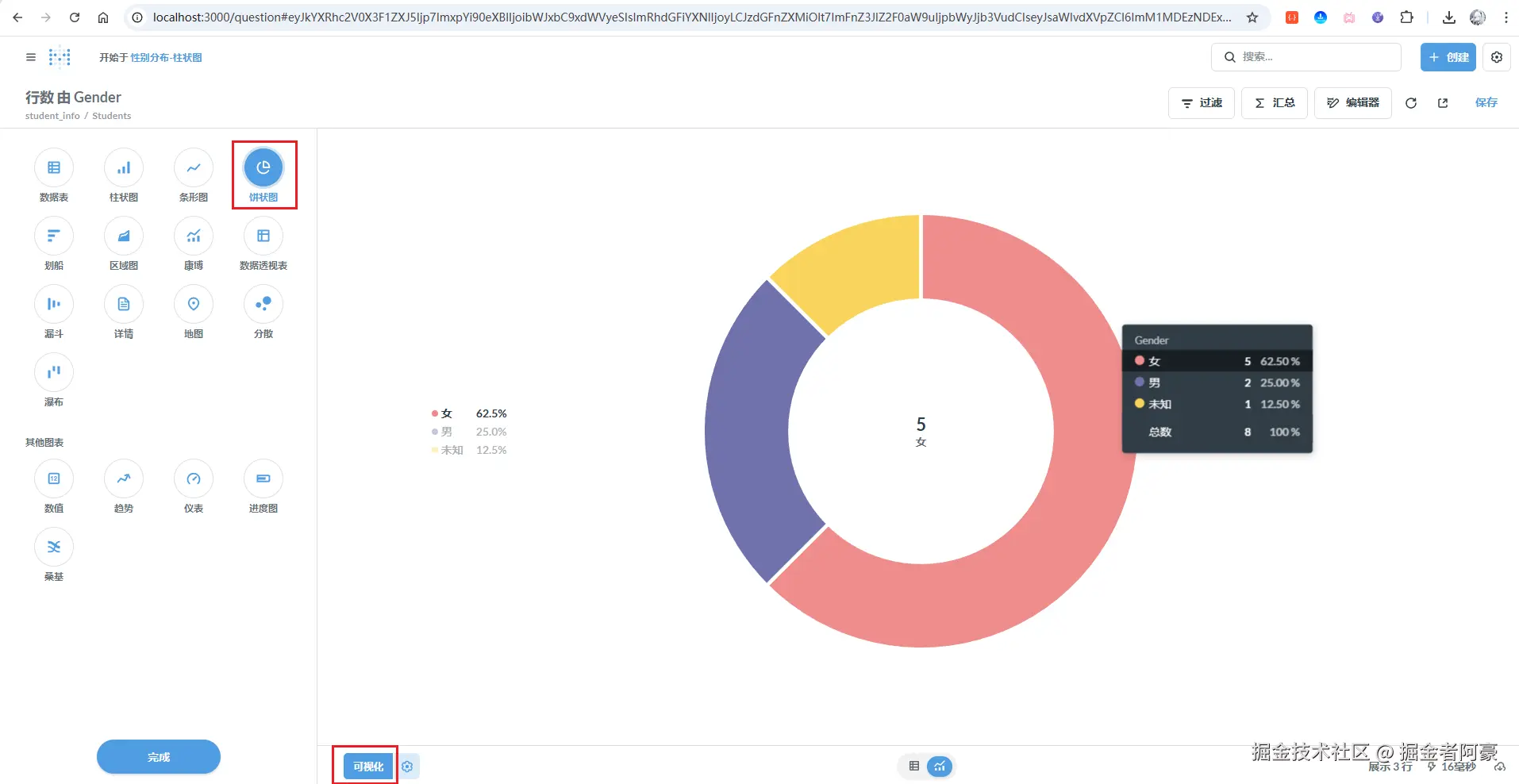Viewport: 1519px width, 784px height.
Task: Choose the 分散 scatter chart type
Action: coord(263,305)
